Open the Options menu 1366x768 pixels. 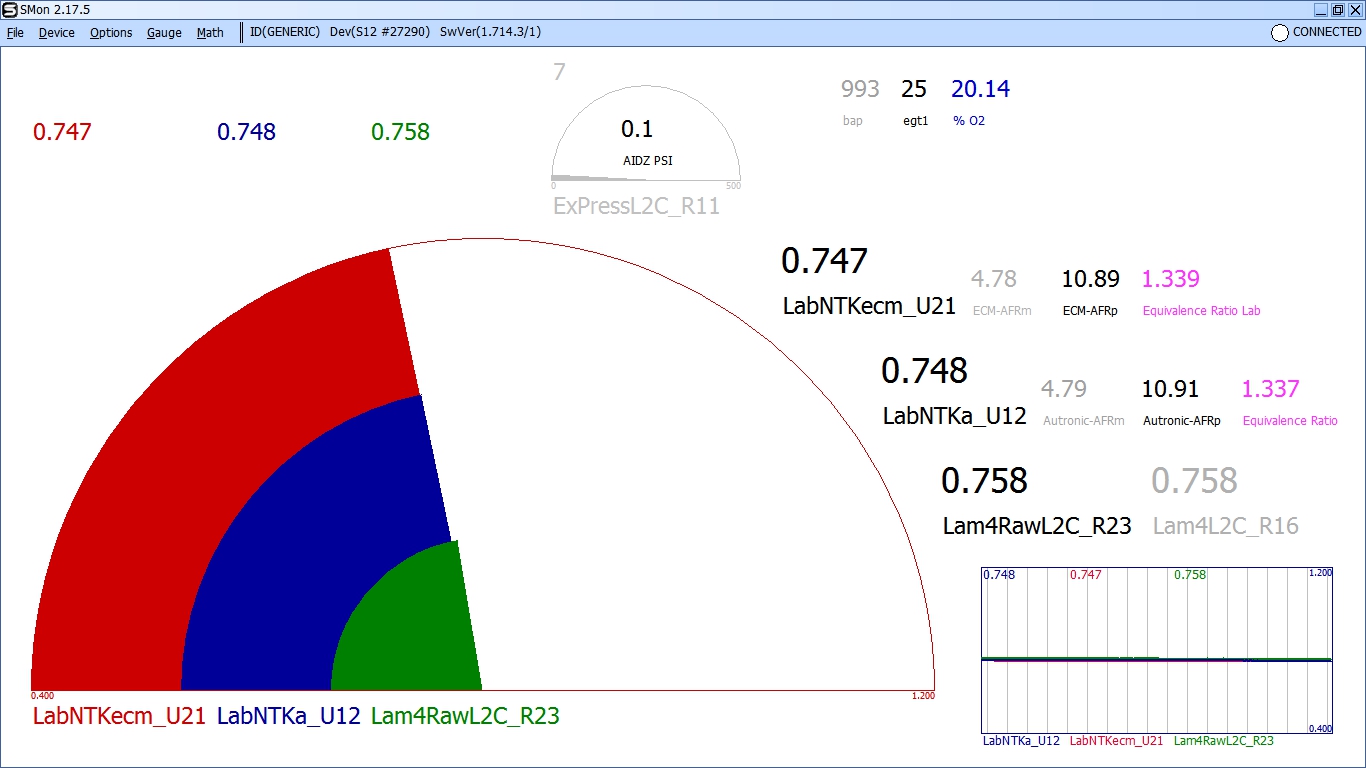111,33
